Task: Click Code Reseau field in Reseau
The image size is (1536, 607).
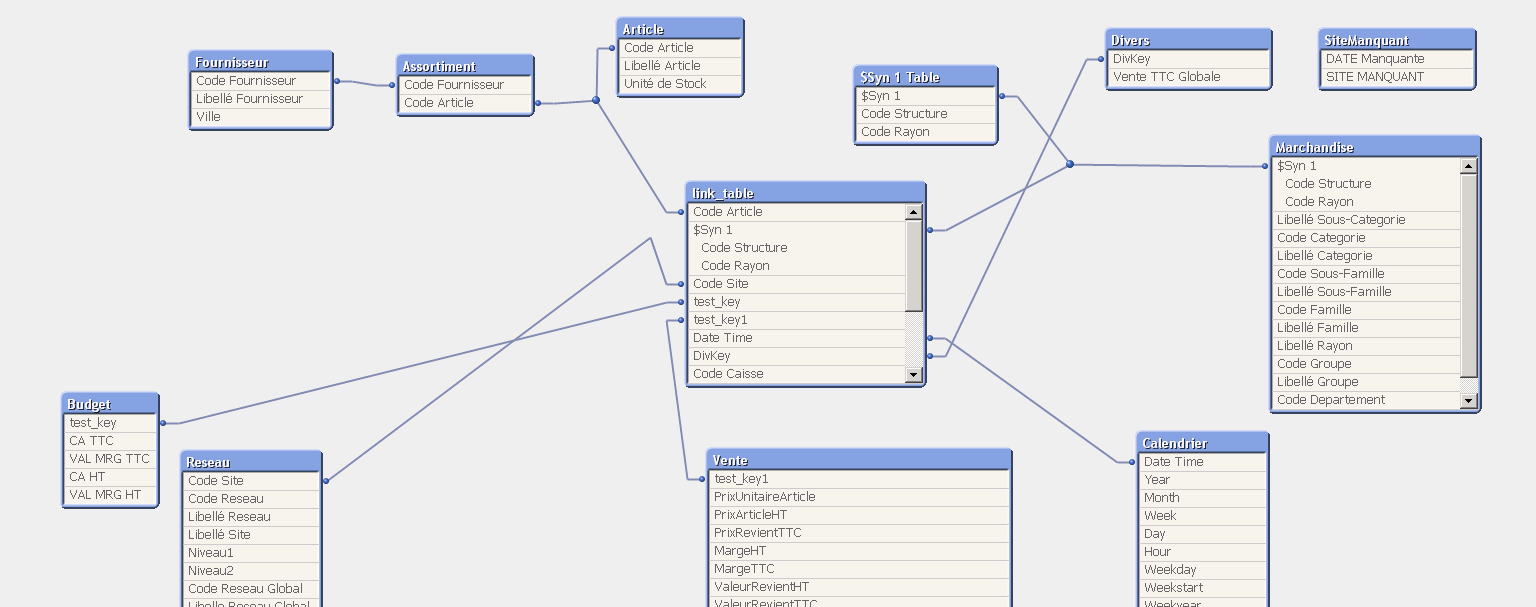Action: coord(251,499)
